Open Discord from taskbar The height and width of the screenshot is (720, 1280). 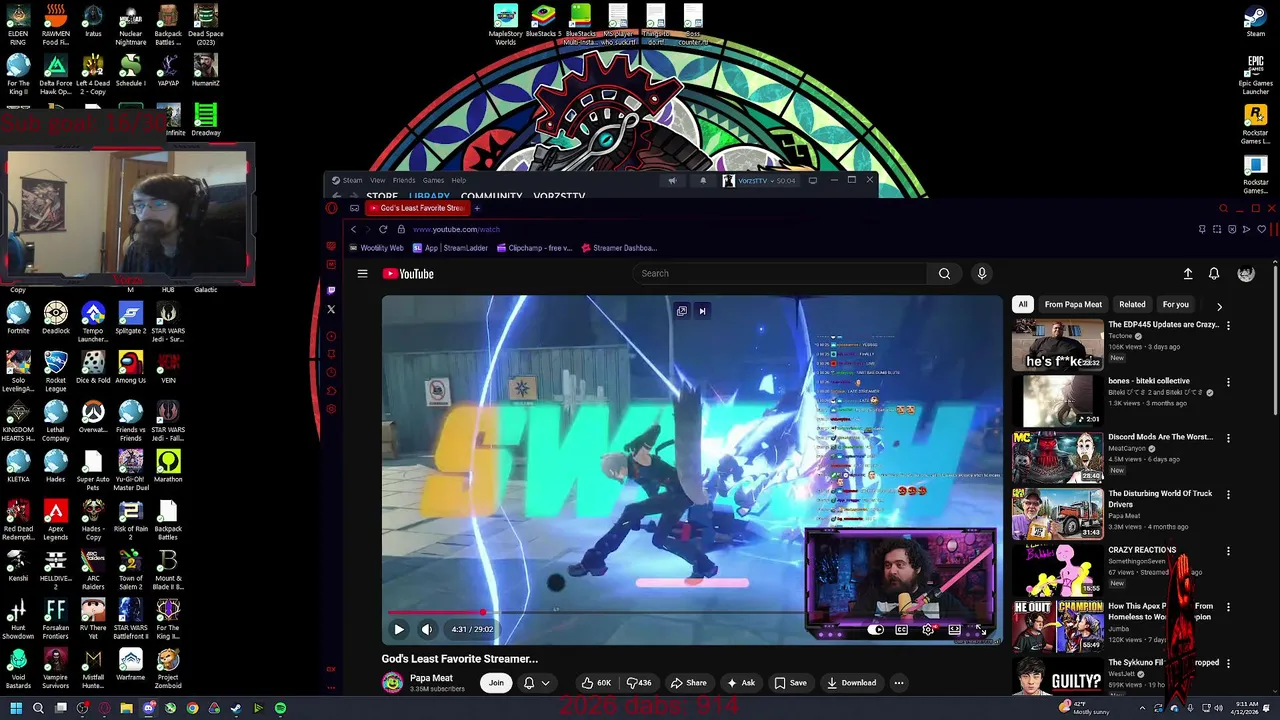click(x=148, y=708)
